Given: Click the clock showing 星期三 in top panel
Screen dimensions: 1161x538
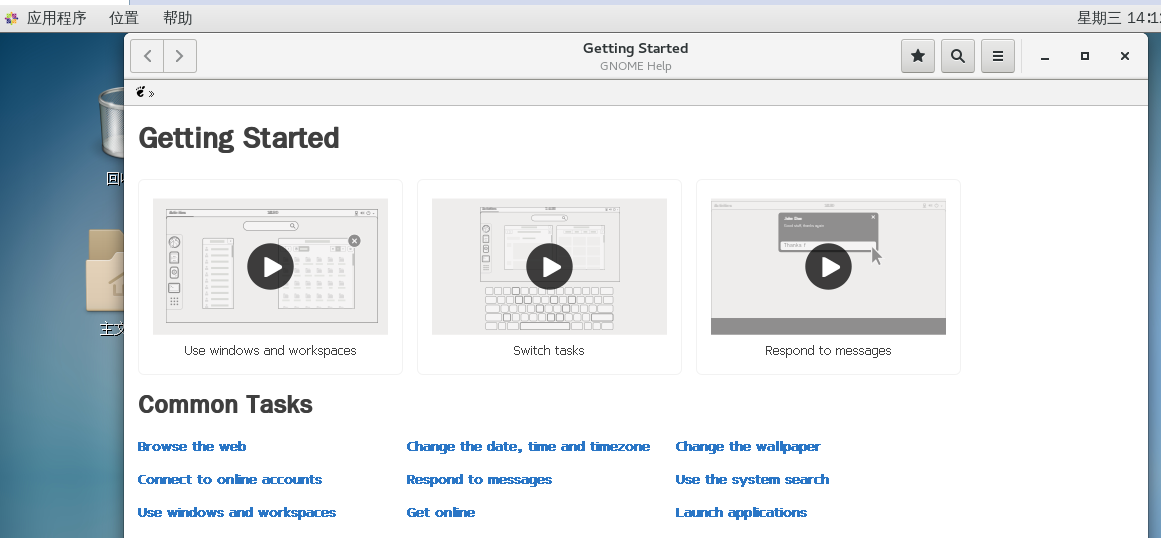Looking at the screenshot, I should [x=1118, y=18].
